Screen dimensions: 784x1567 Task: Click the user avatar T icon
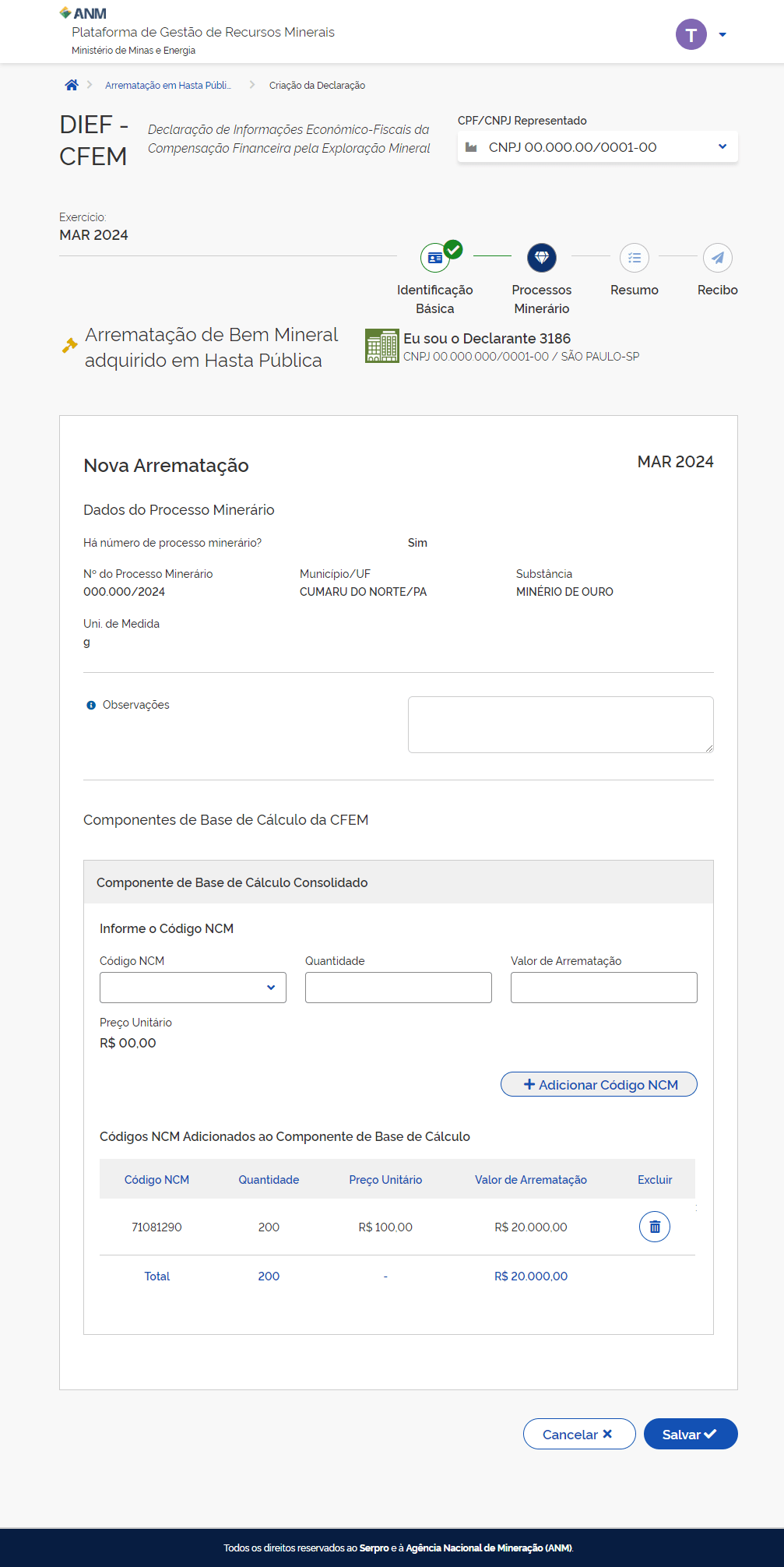click(x=691, y=34)
